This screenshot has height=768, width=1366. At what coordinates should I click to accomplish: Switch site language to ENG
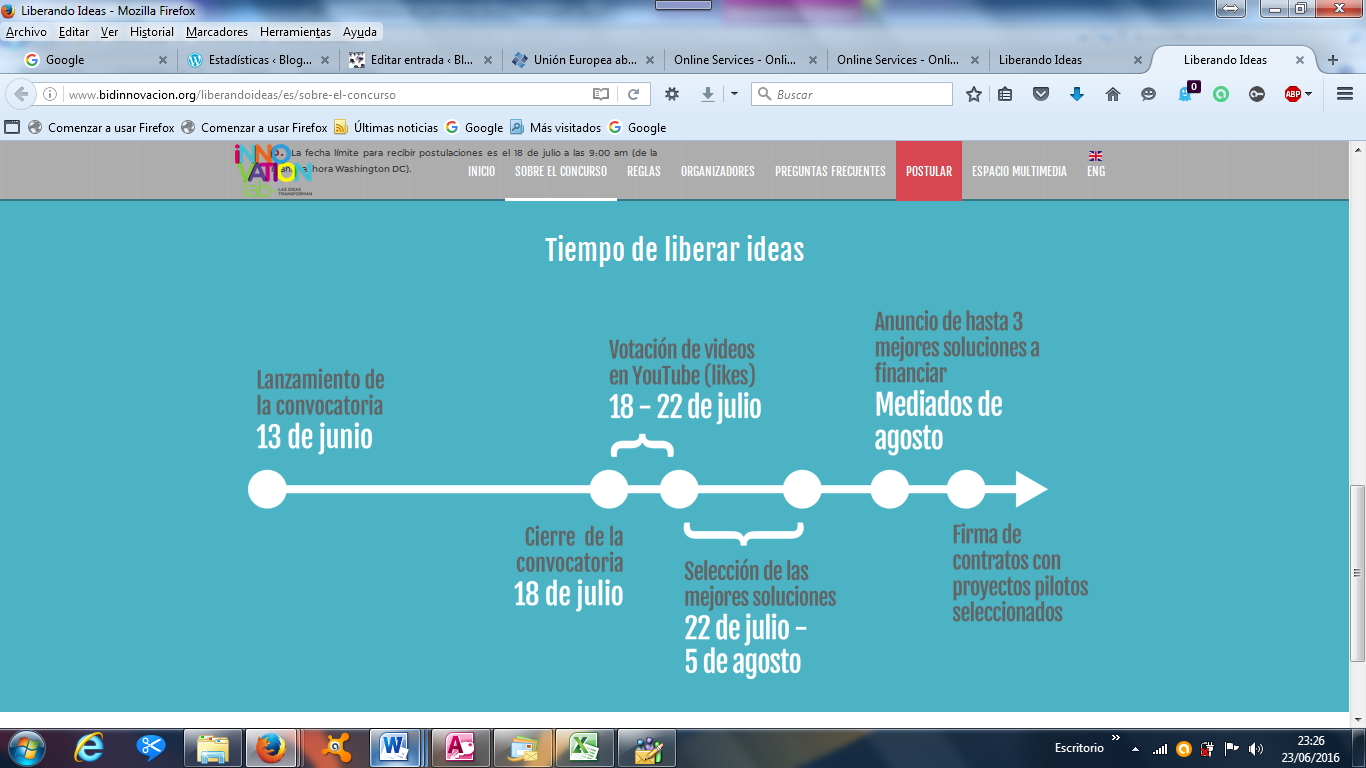(1096, 171)
